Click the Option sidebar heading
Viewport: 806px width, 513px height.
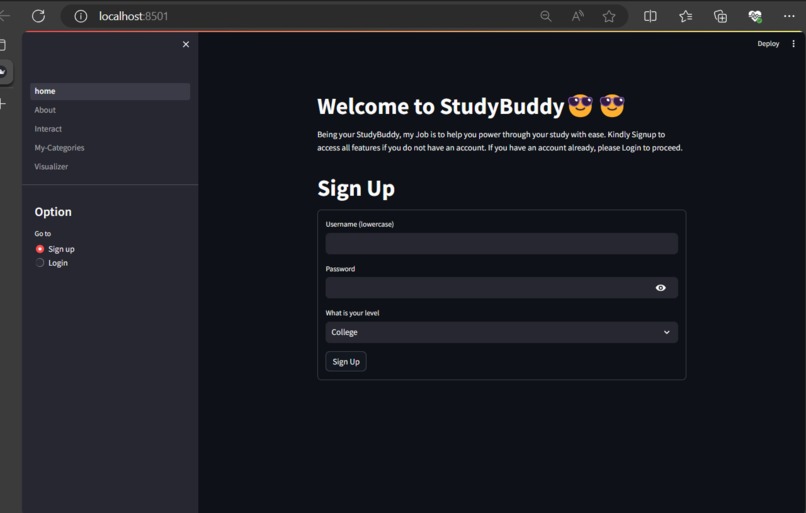click(x=53, y=212)
